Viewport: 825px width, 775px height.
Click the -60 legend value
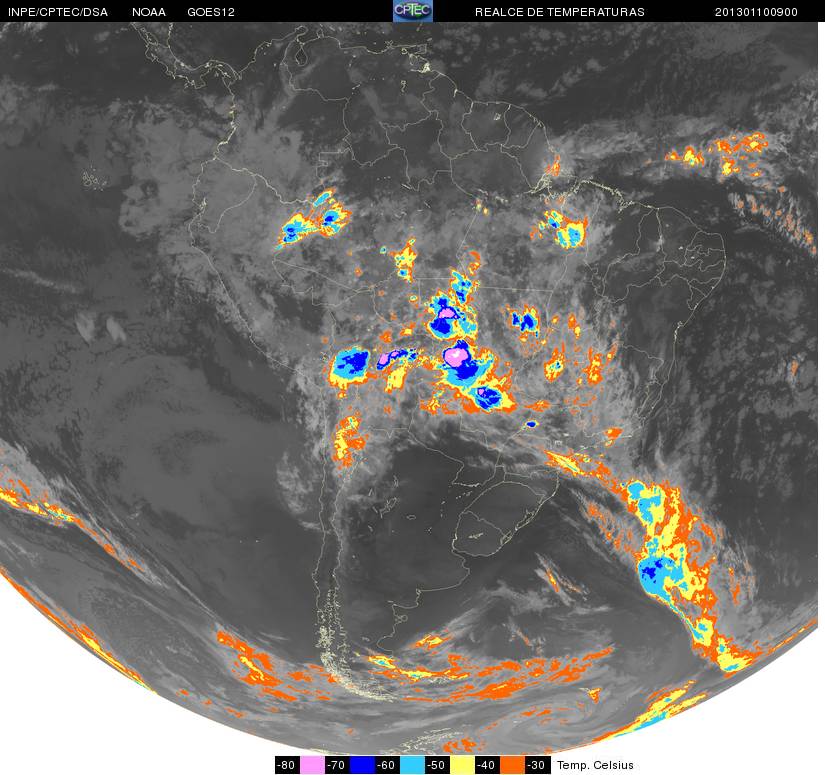[x=387, y=765]
